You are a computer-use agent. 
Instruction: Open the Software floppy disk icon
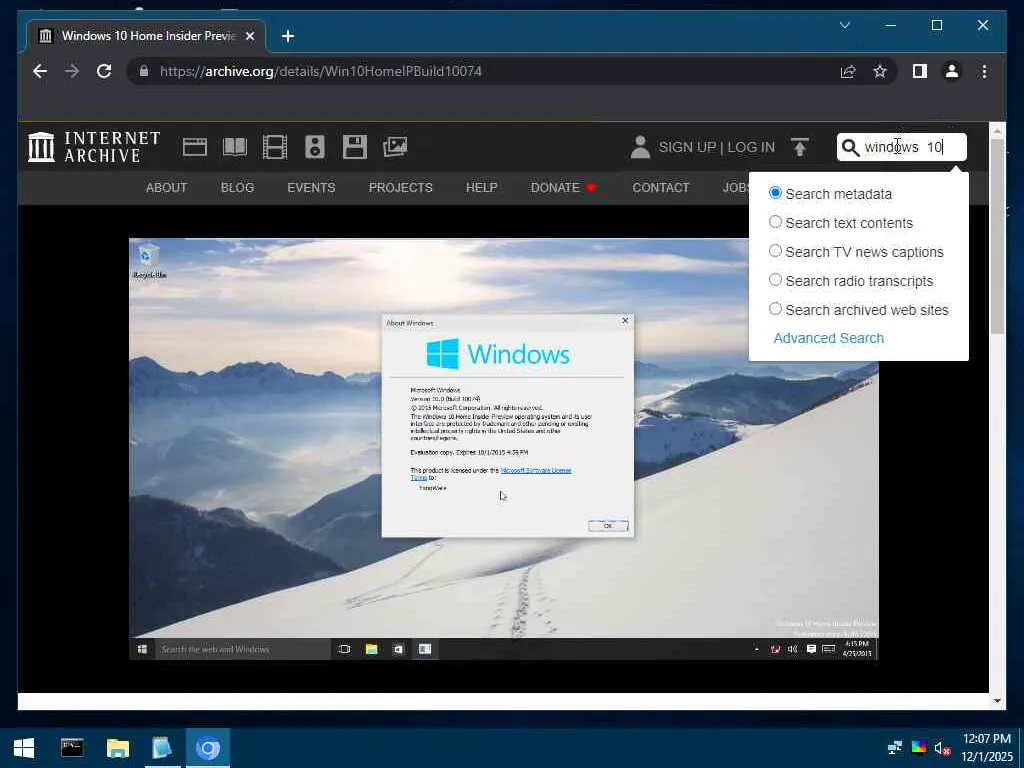point(355,147)
